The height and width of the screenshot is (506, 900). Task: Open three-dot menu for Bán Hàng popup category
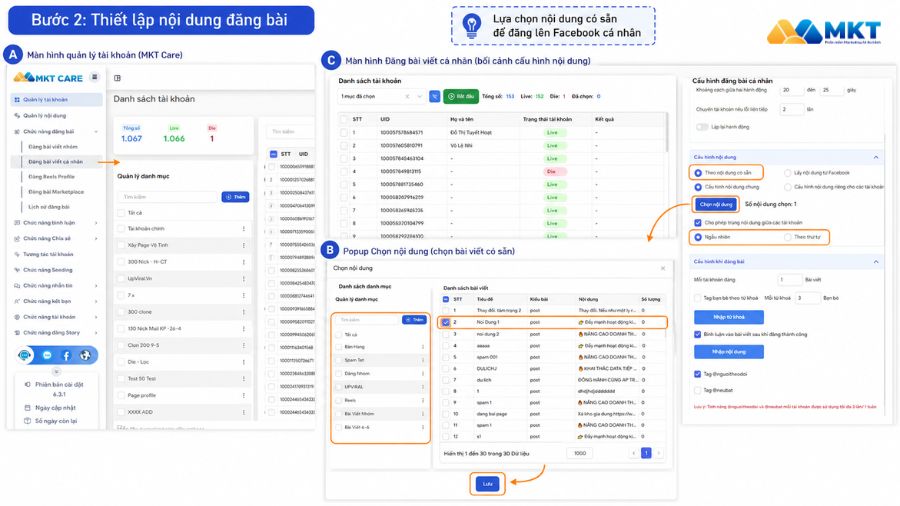click(423, 347)
